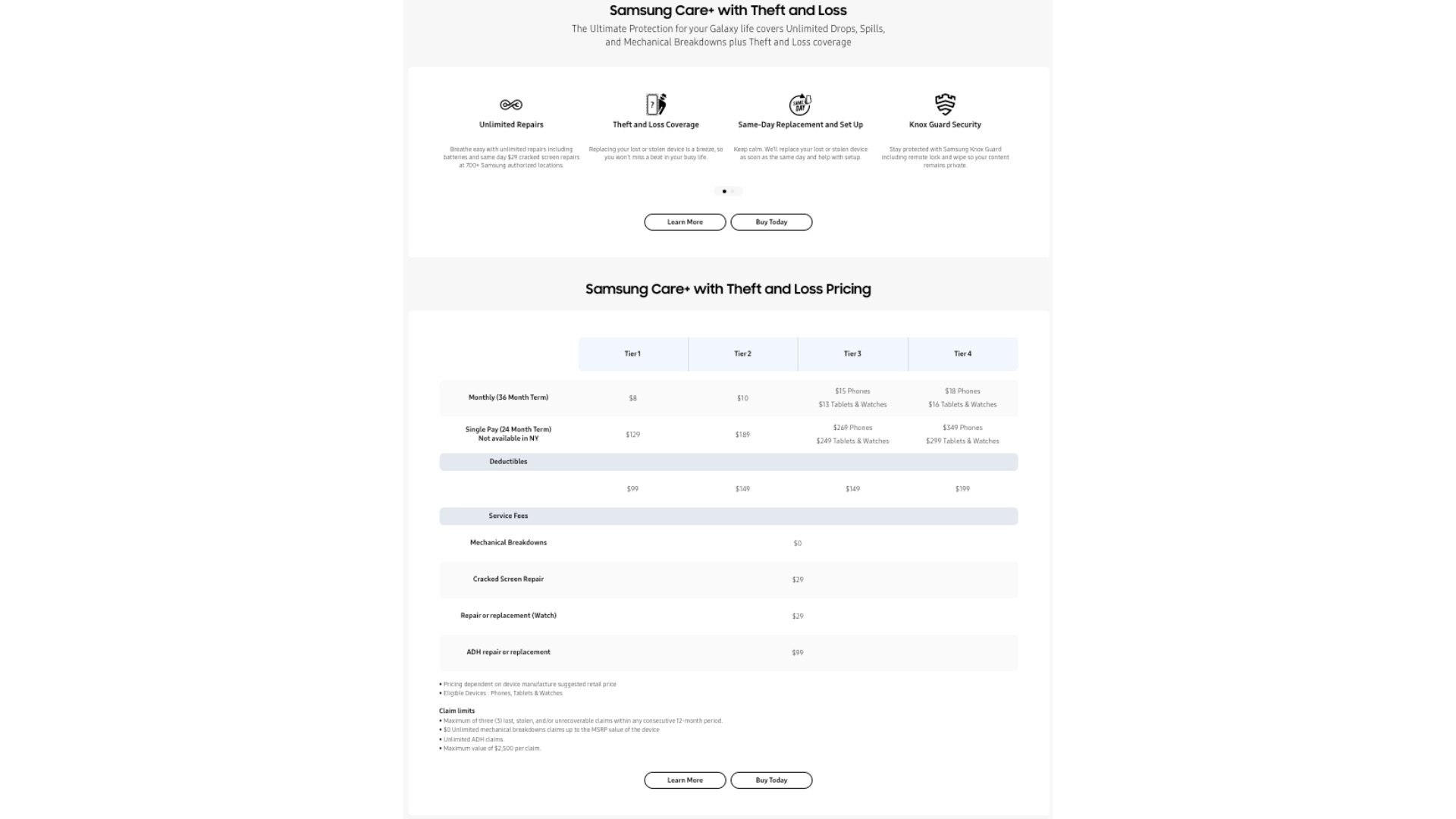1456x819 pixels.
Task: Click the ADH repair or replacement row label
Action: (x=508, y=652)
